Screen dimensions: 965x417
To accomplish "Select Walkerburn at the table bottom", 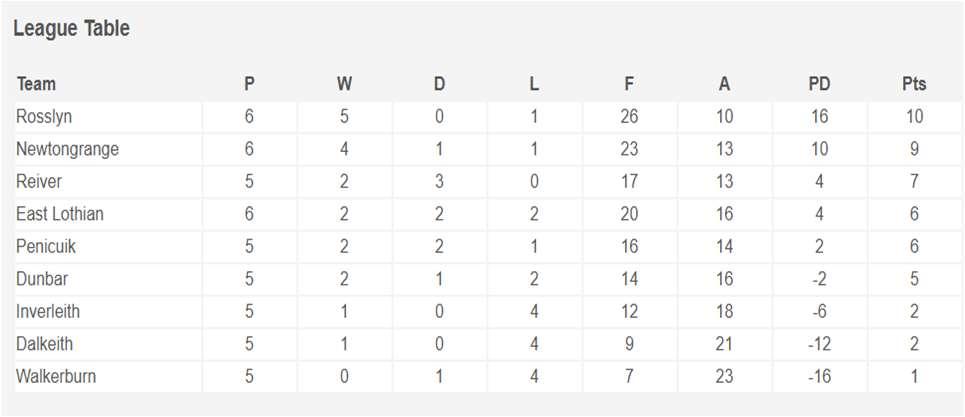I will [x=56, y=377].
